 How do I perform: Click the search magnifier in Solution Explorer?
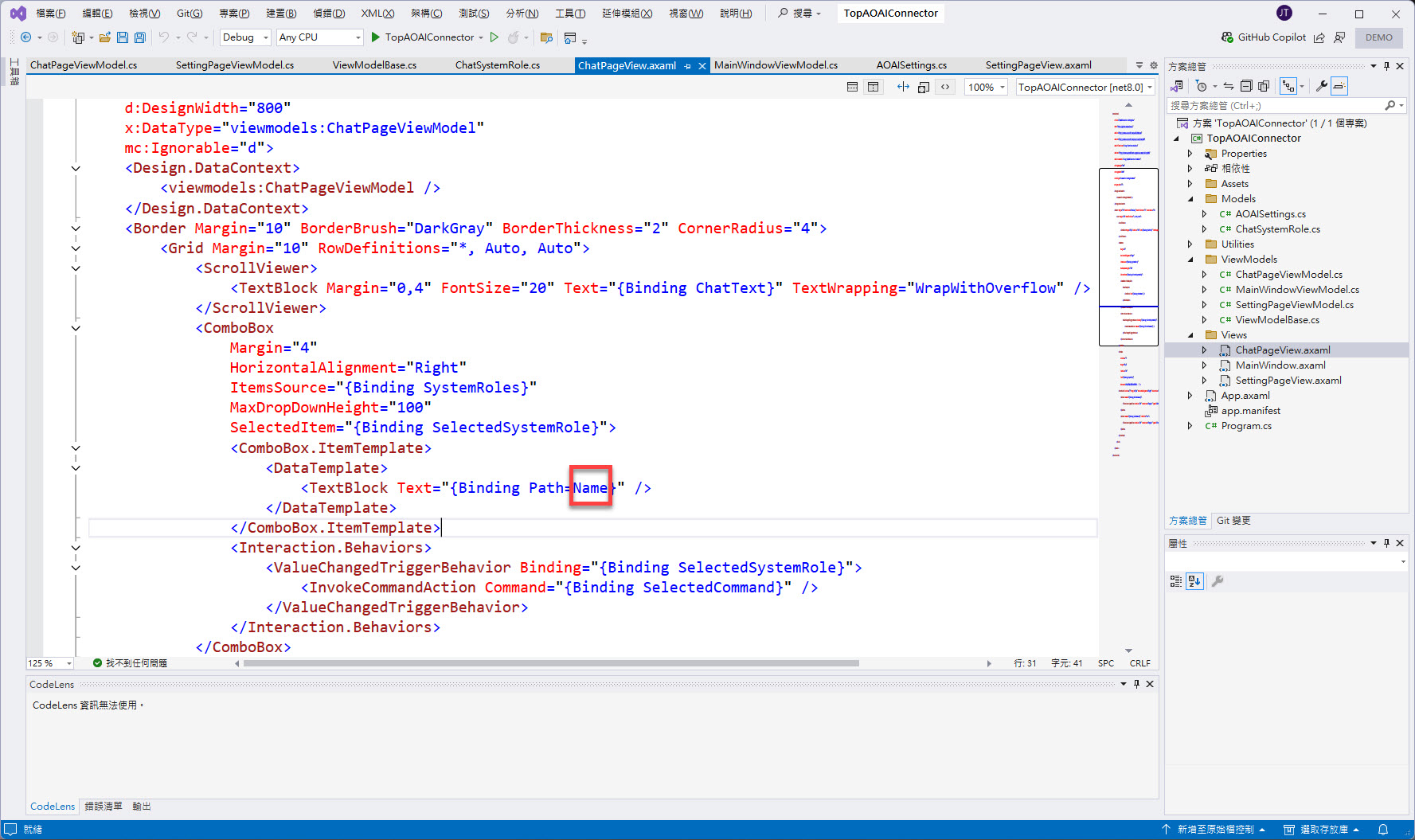click(1390, 105)
